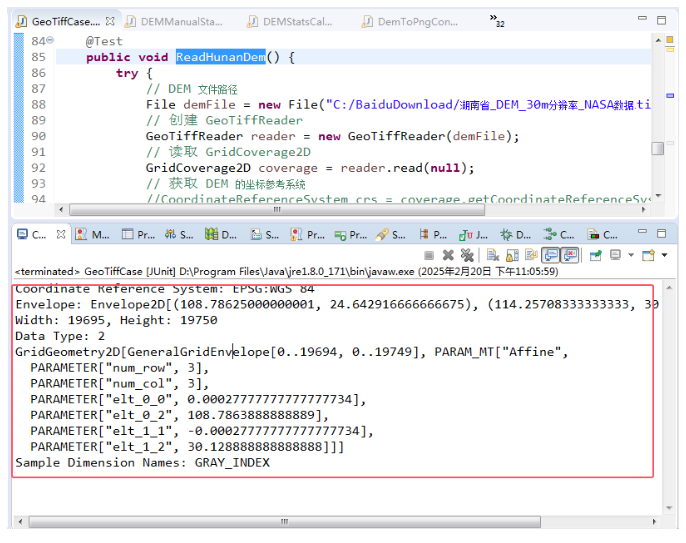Open the first Pr... view tab with table icon
The width and height of the screenshot is (686, 543).
click(x=138, y=235)
